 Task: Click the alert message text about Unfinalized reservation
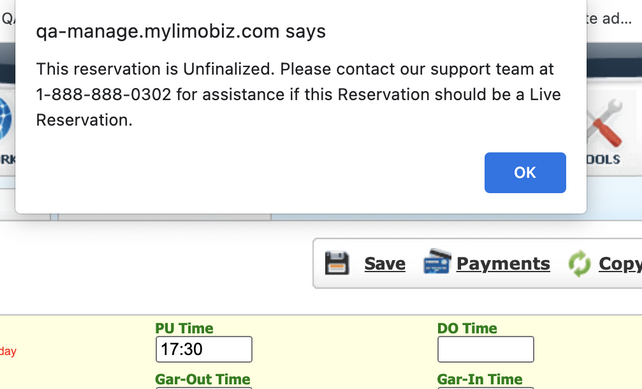pyautogui.click(x=298, y=94)
